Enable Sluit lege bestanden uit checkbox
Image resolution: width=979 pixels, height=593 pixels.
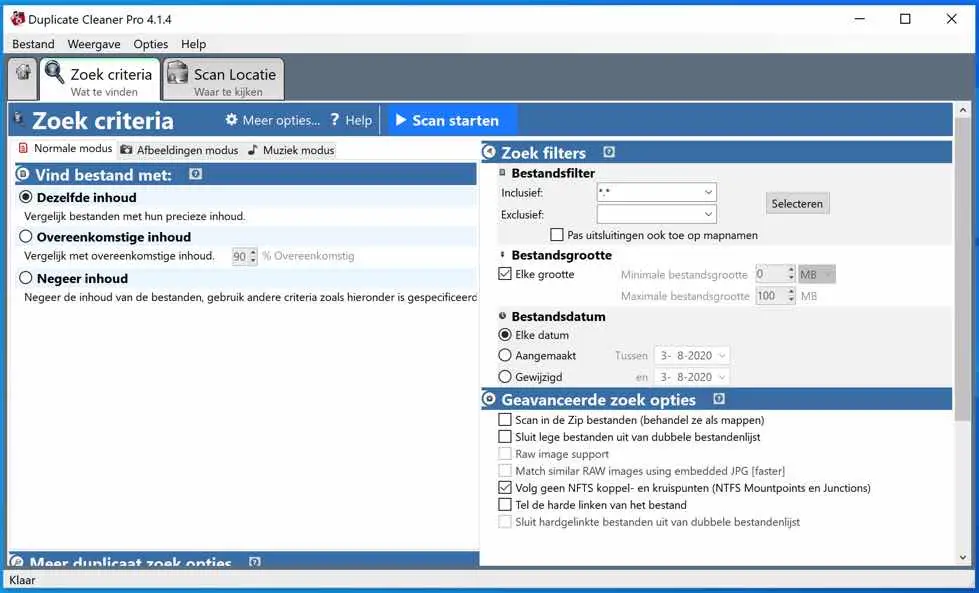pos(505,436)
